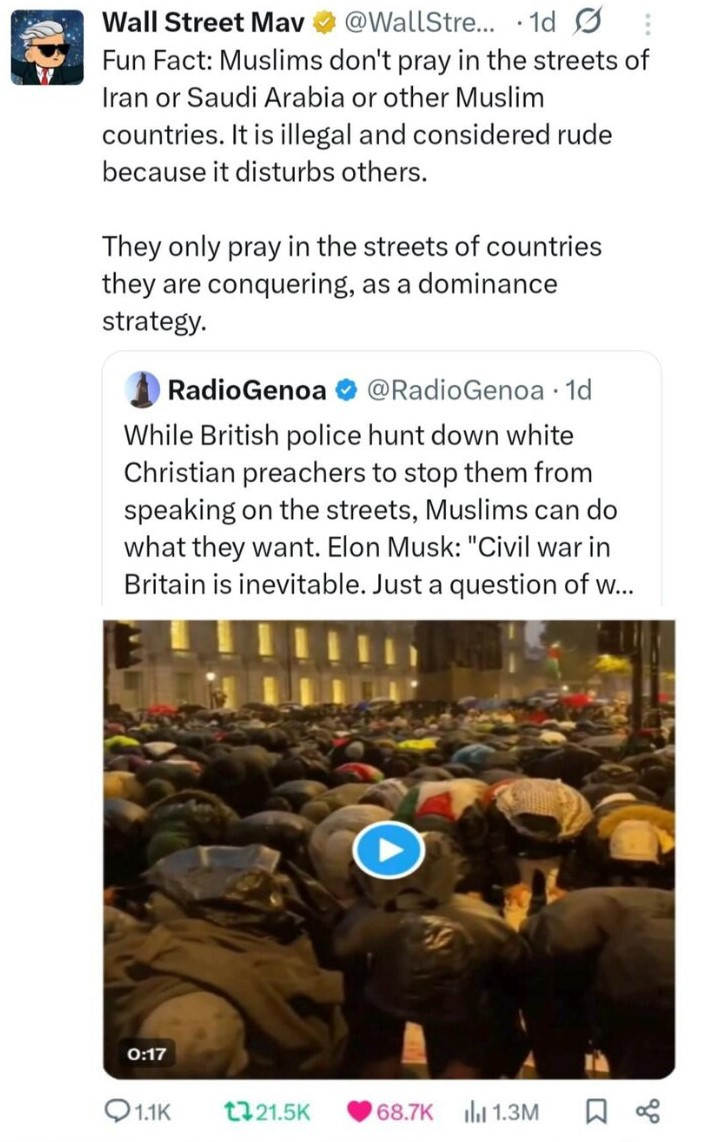
Task: Open RadioGenoa's small avatar
Action: 145,390
